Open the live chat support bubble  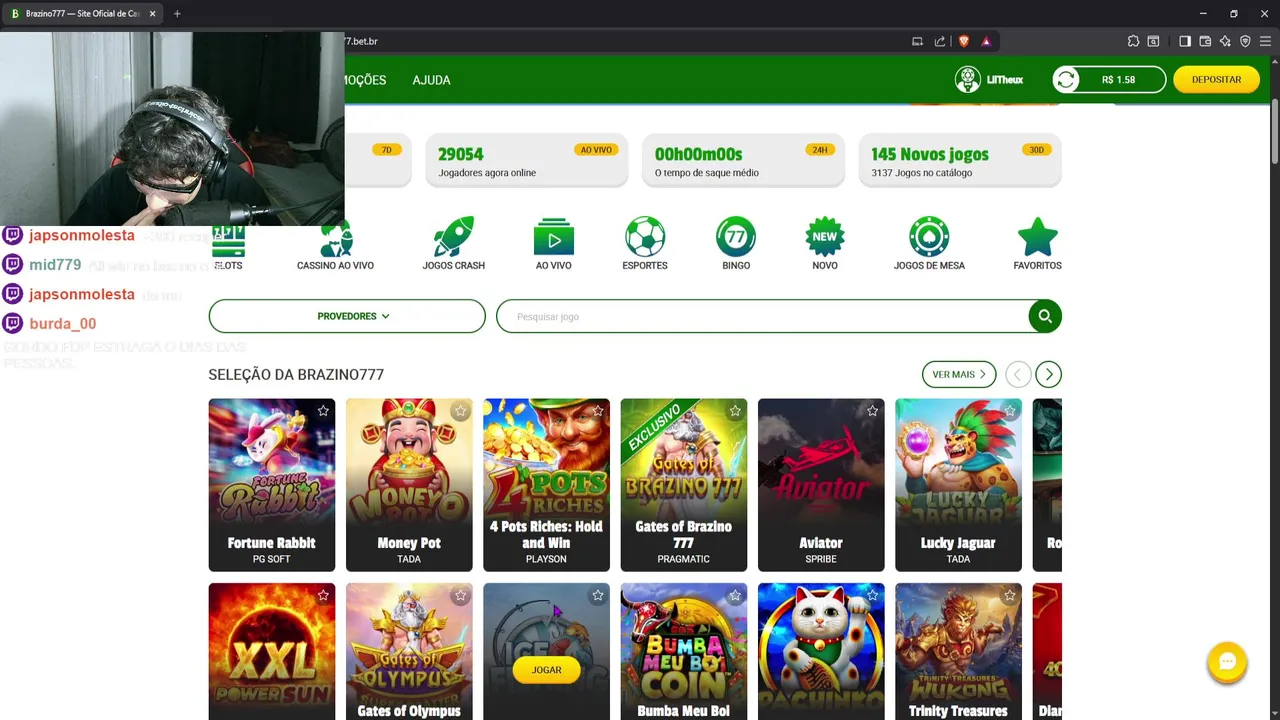[x=1227, y=662]
